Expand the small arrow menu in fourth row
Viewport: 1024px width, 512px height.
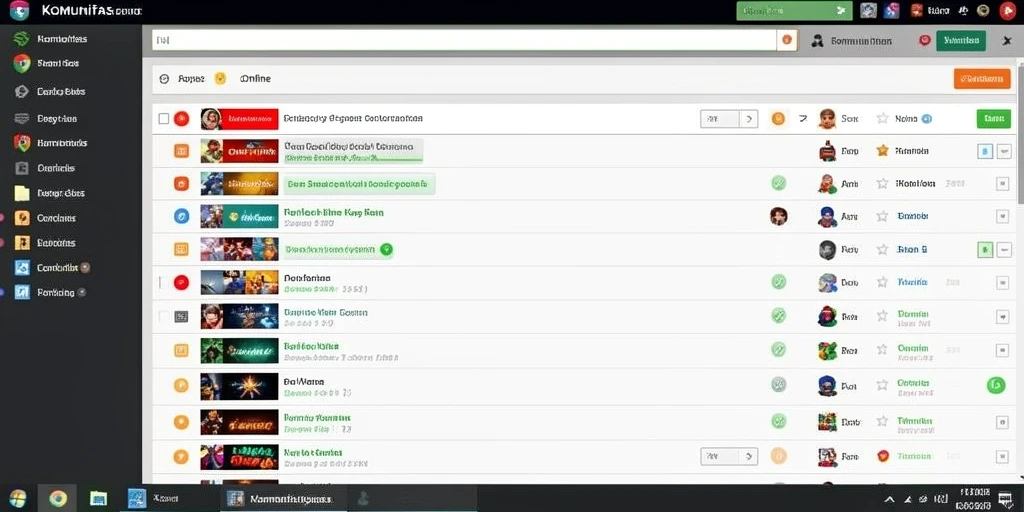pos(1002,216)
